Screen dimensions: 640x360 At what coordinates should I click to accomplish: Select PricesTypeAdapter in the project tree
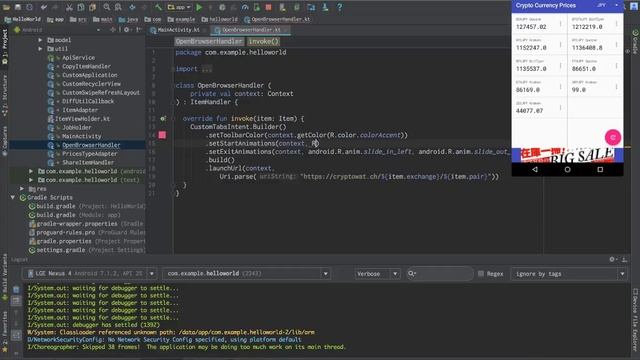coord(89,154)
